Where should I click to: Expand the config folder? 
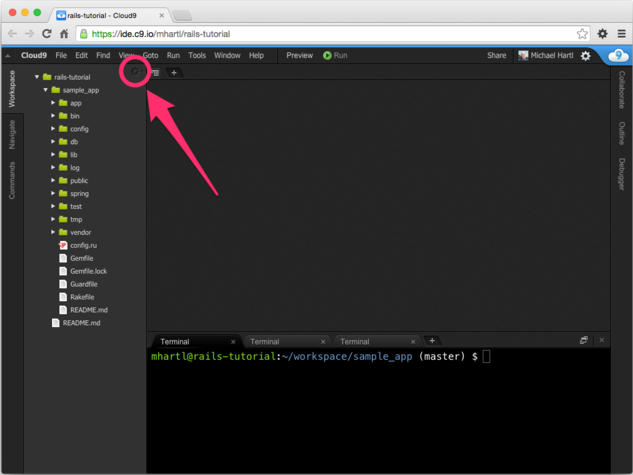pyautogui.click(x=53, y=129)
